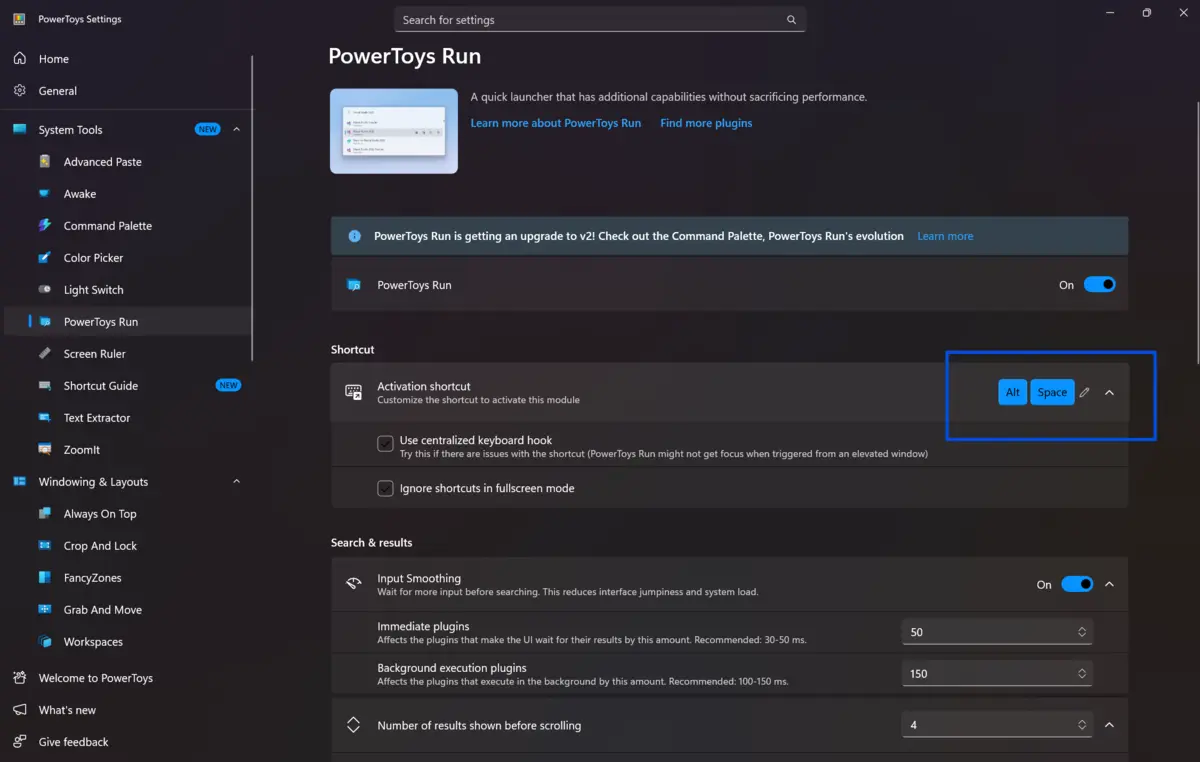The image size is (1200, 762).
Task: Click the search magnifier icon
Action: (791, 20)
